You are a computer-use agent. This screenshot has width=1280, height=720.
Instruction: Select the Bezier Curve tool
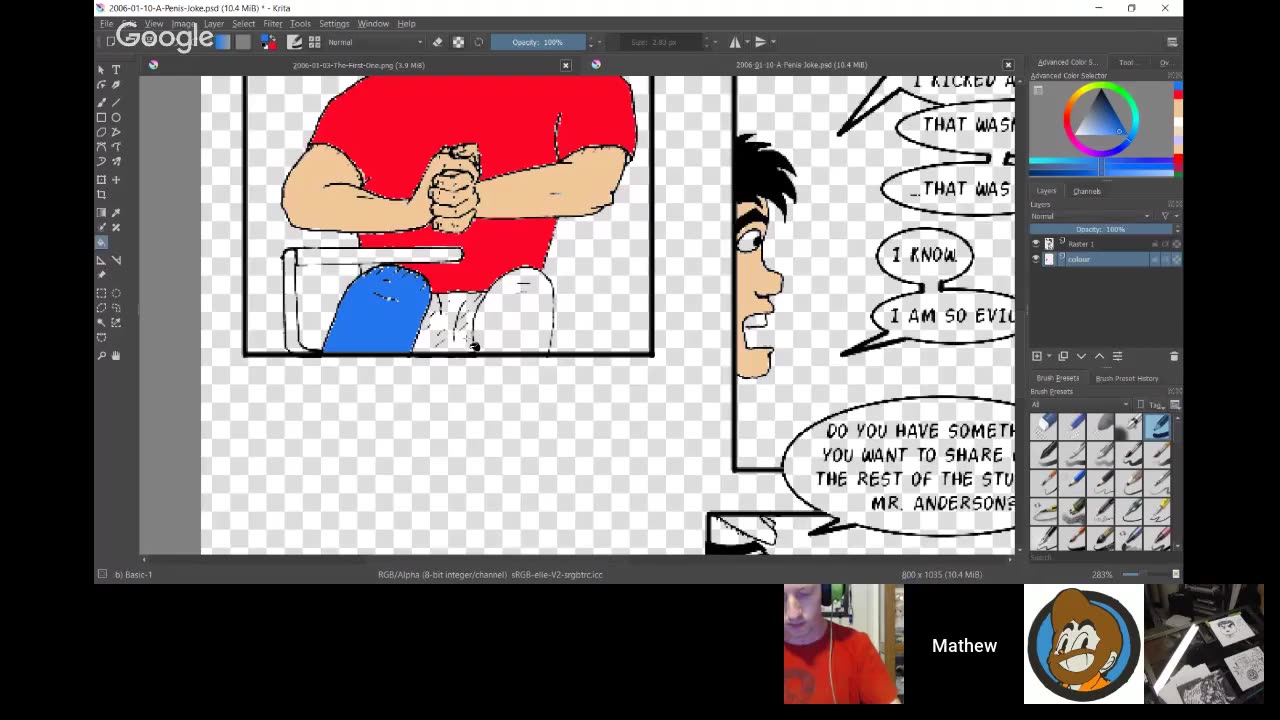[101, 147]
